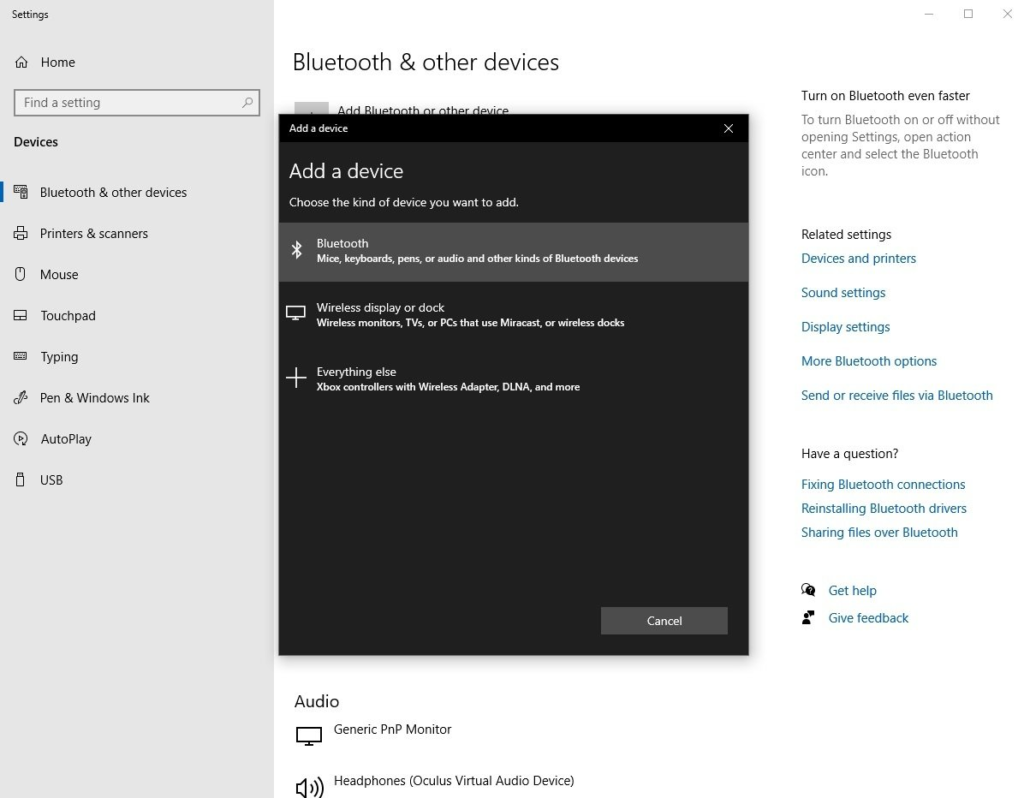The width and height of the screenshot is (1024, 798).
Task: Open More Bluetooth options
Action: tap(868, 360)
